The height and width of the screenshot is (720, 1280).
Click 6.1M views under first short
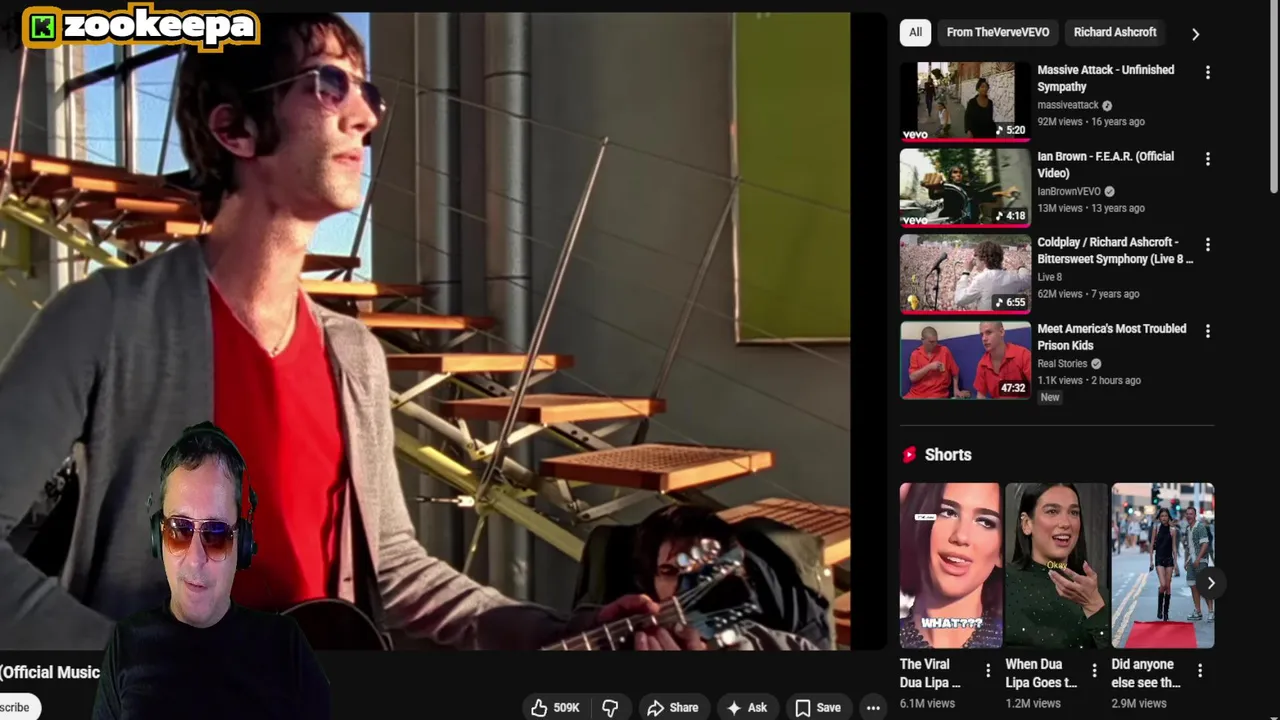pos(927,703)
